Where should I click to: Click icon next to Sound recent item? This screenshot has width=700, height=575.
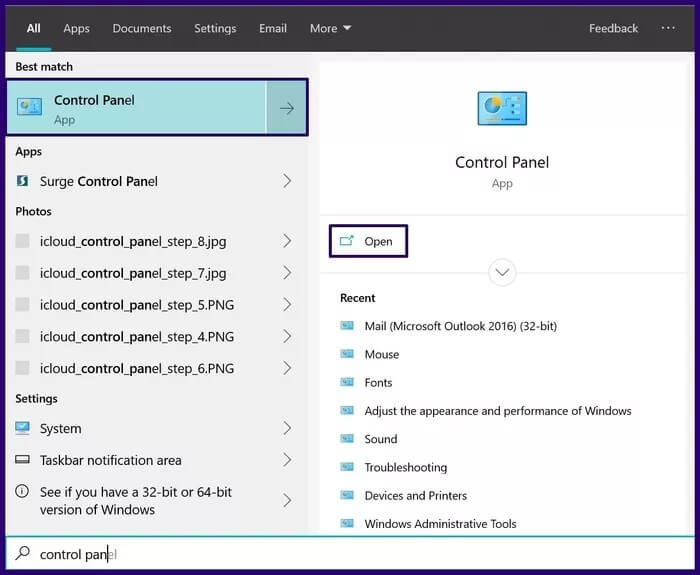coord(347,438)
